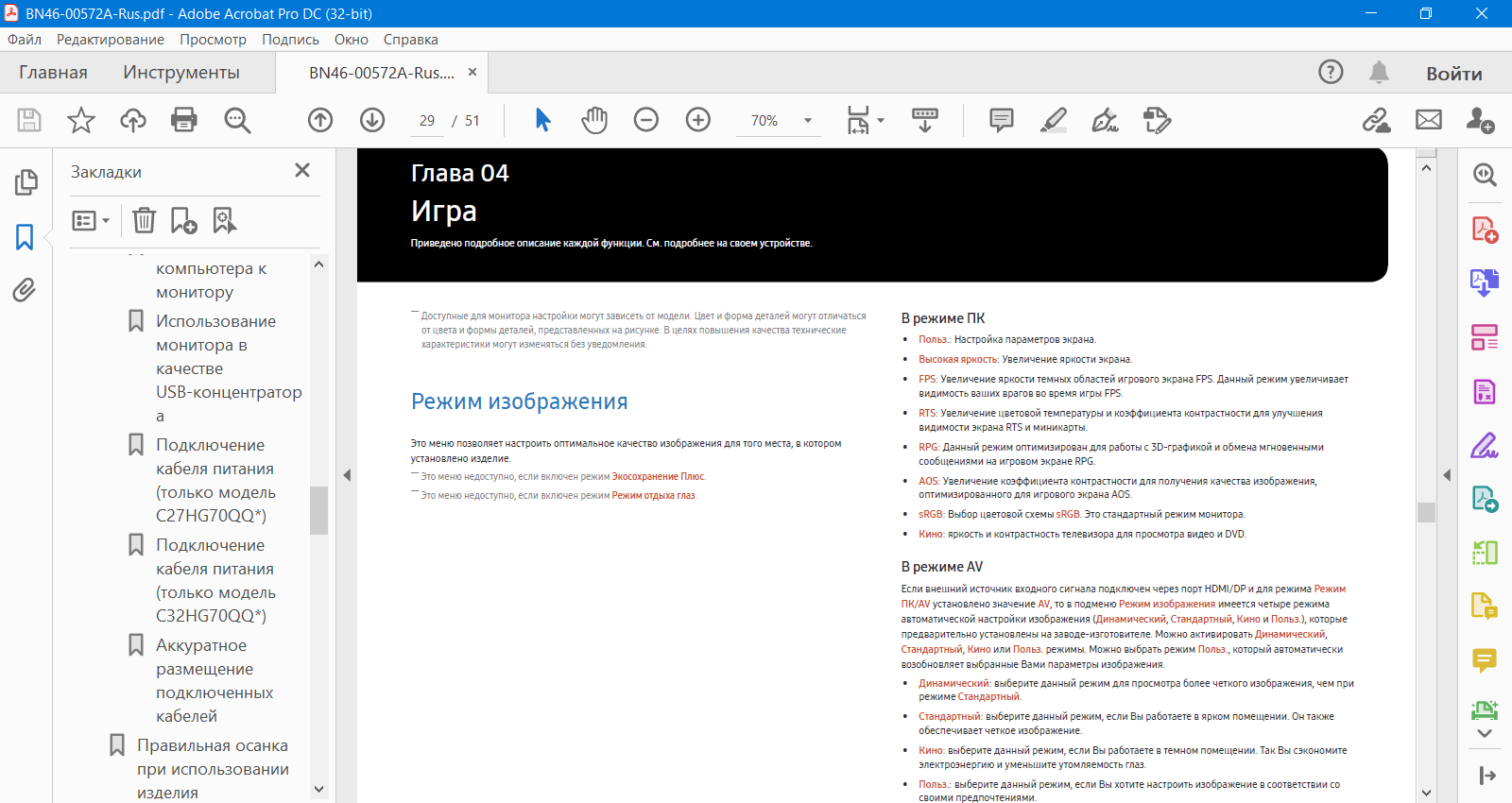
Task: Open the Attachments paperclip panel
Action: click(25, 290)
